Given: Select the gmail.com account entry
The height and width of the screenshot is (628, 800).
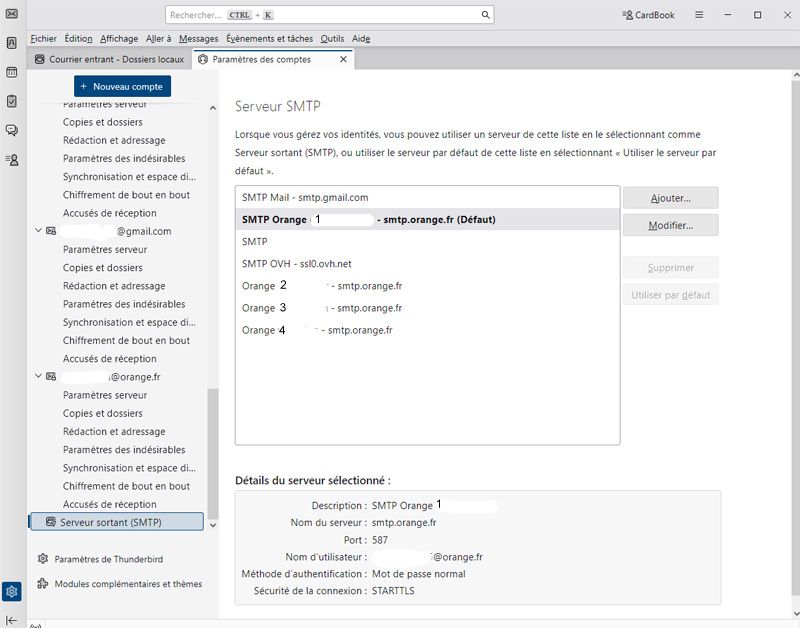Looking at the screenshot, I should (x=117, y=231).
